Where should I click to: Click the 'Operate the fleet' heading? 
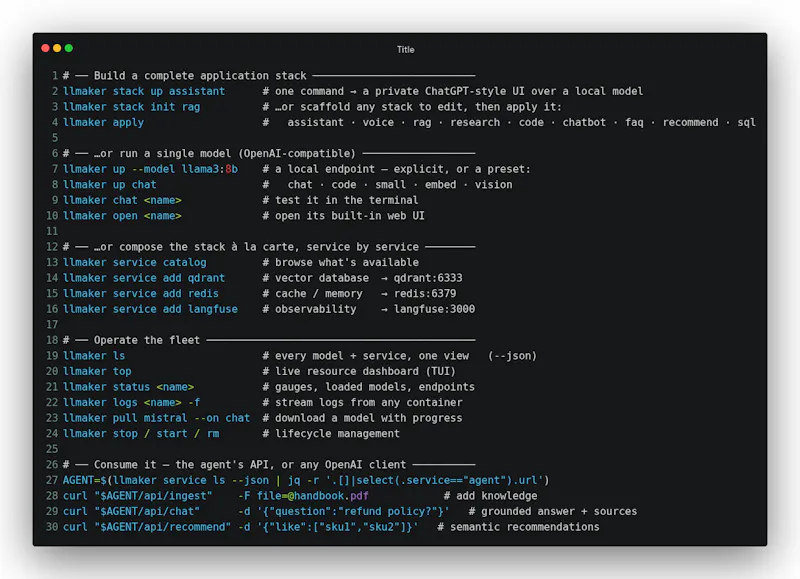[147, 340]
